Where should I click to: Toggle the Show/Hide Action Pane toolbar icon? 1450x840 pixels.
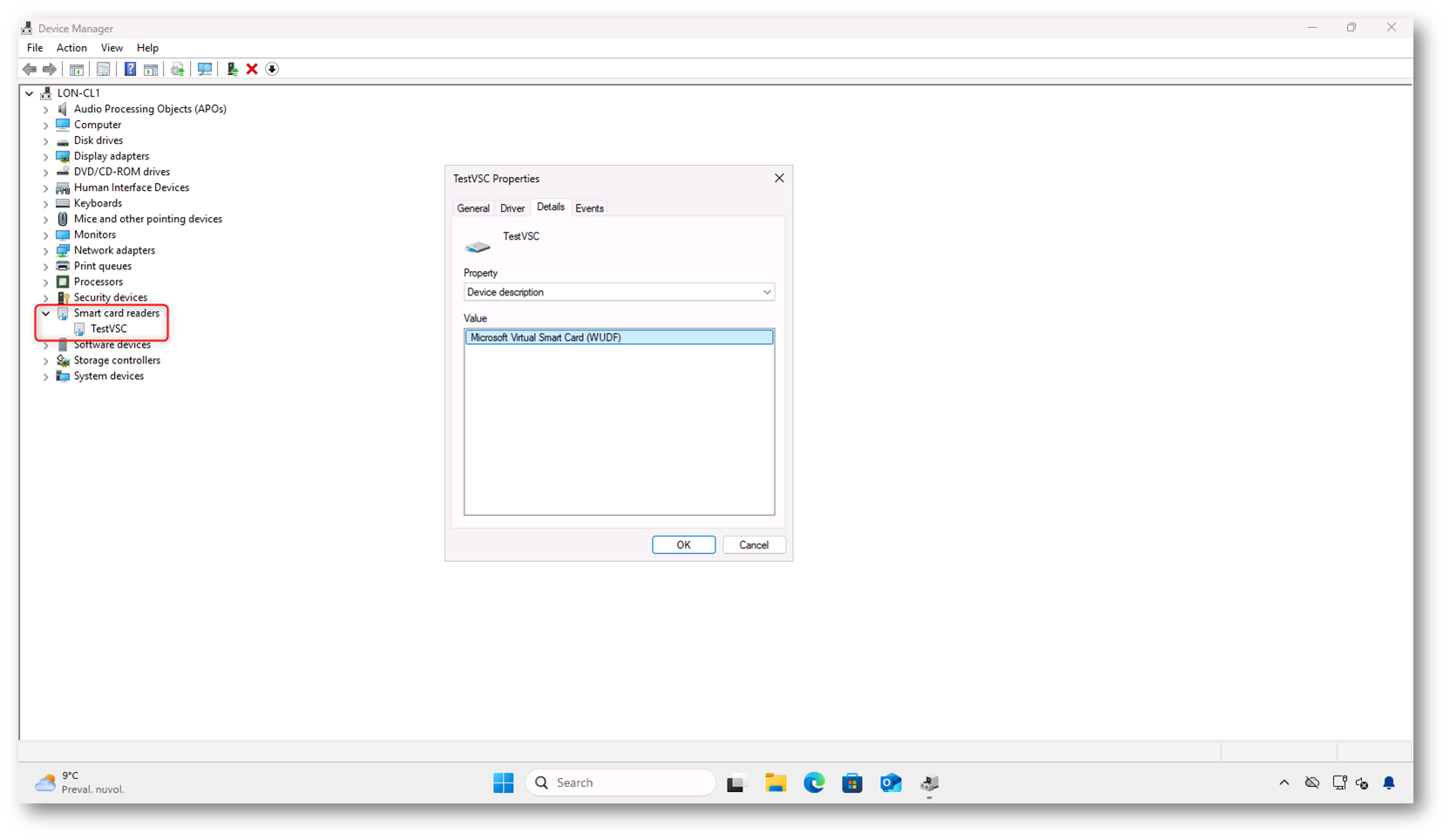pos(151,70)
